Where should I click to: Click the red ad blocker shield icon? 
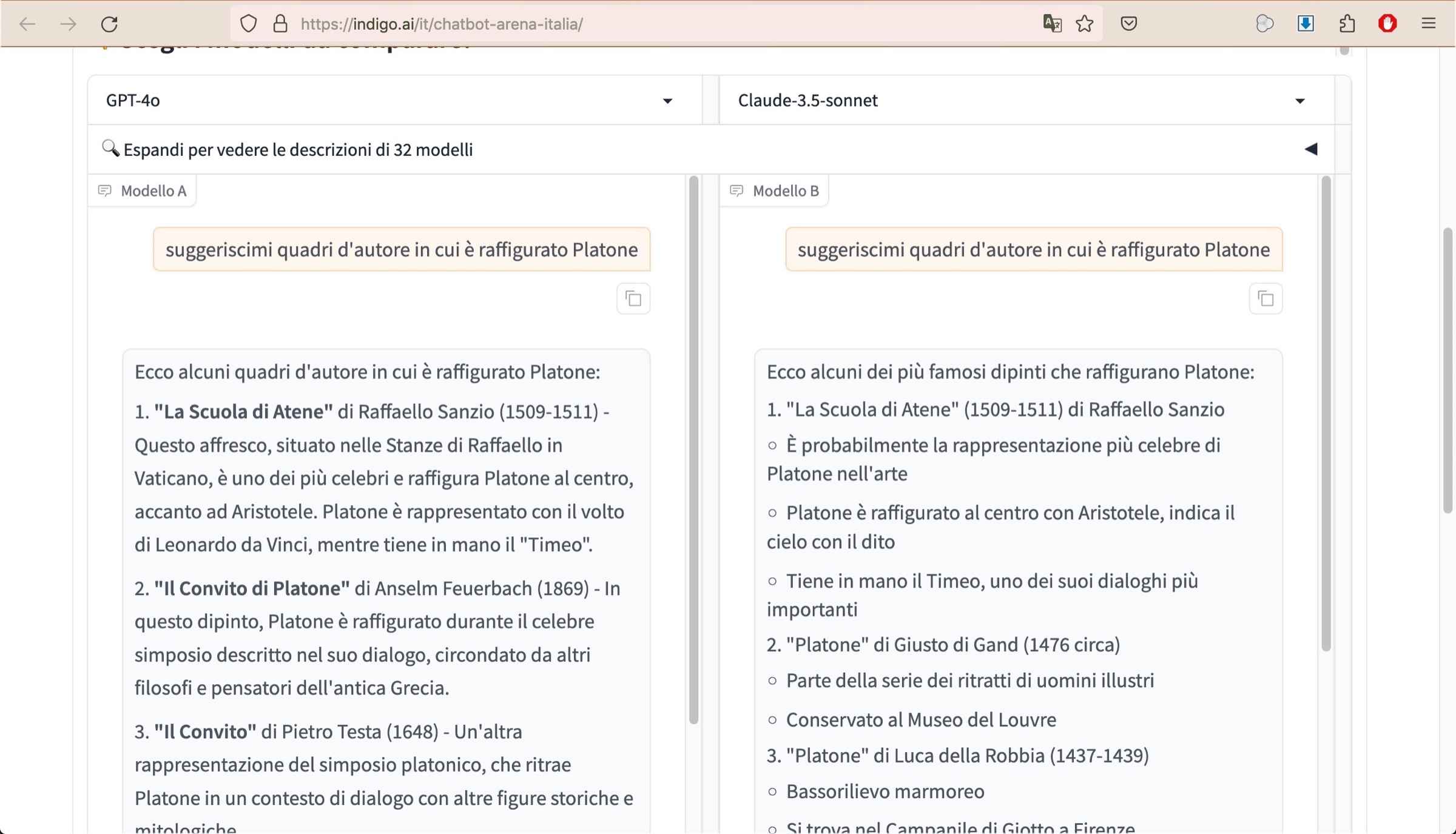tap(1387, 24)
